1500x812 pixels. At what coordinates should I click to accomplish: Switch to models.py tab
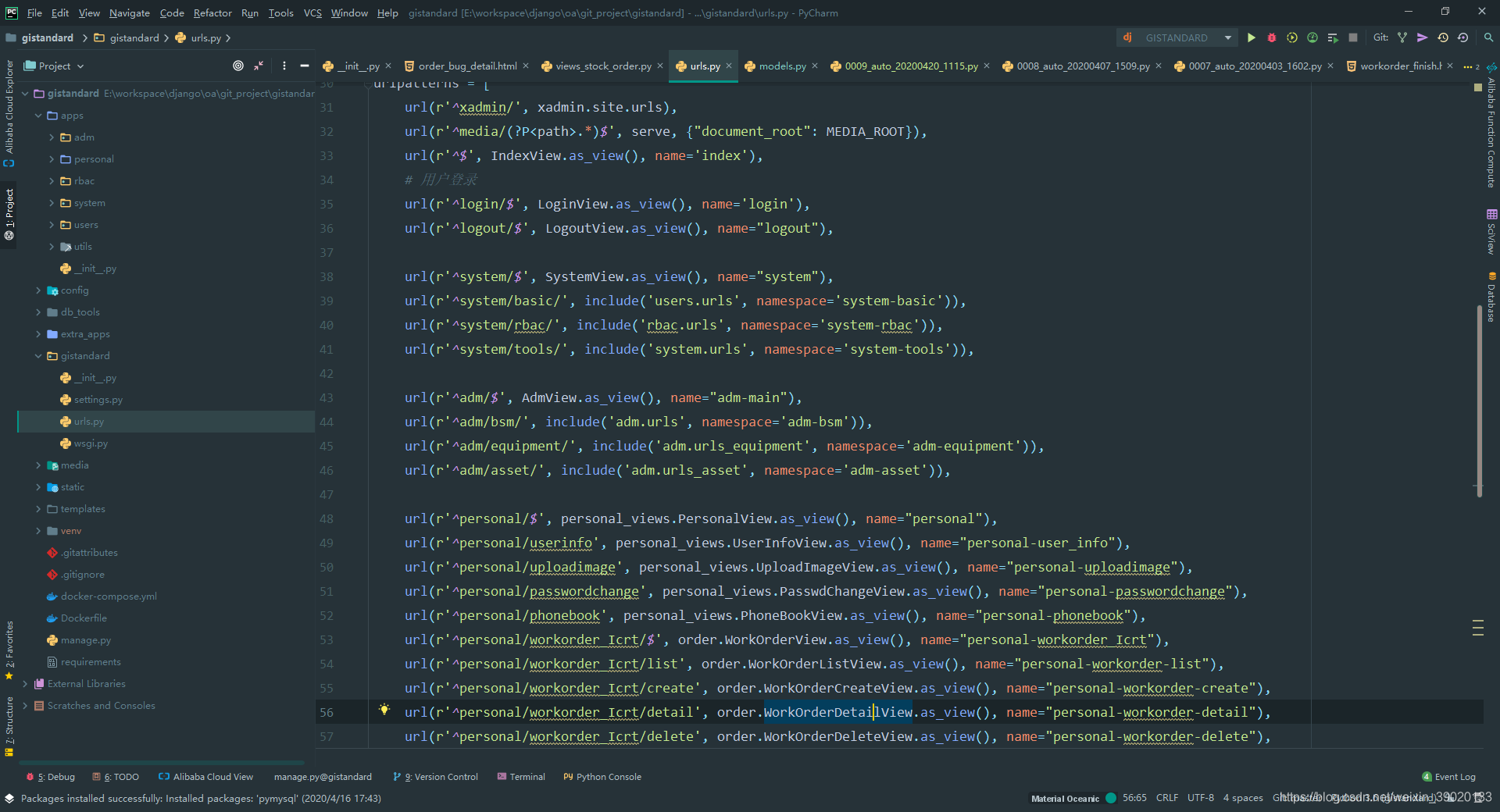pos(782,66)
